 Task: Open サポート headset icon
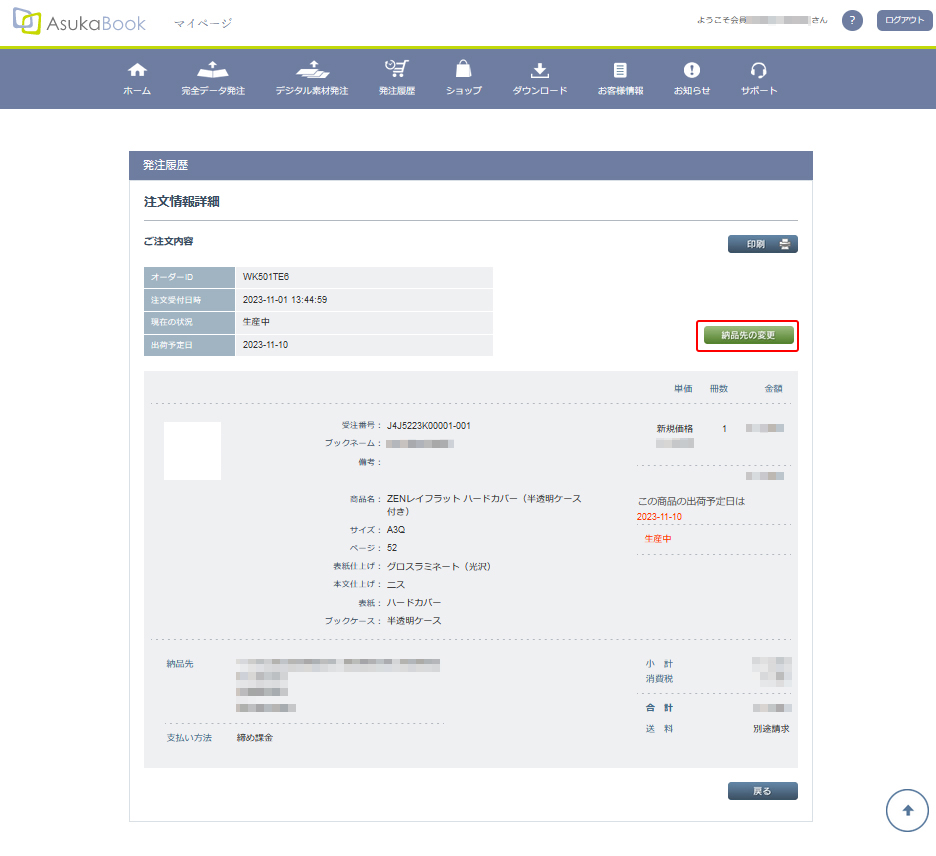tap(758, 70)
